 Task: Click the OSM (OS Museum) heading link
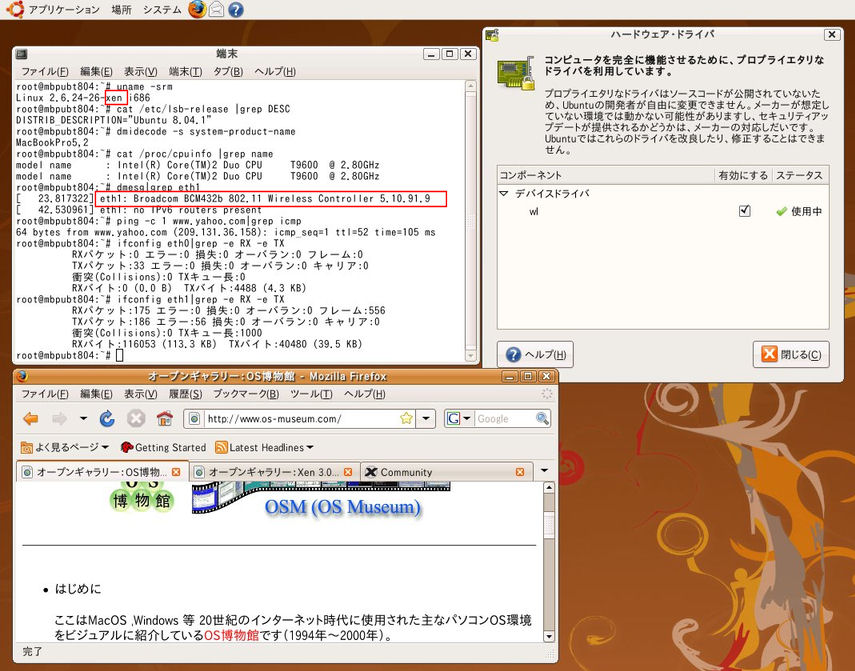click(343, 507)
